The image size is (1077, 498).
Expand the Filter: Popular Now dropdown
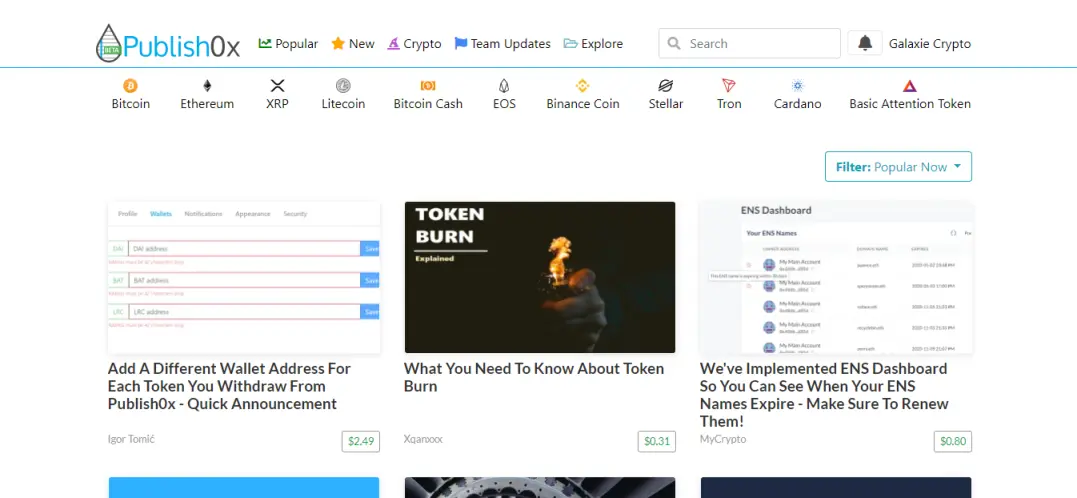[898, 167]
